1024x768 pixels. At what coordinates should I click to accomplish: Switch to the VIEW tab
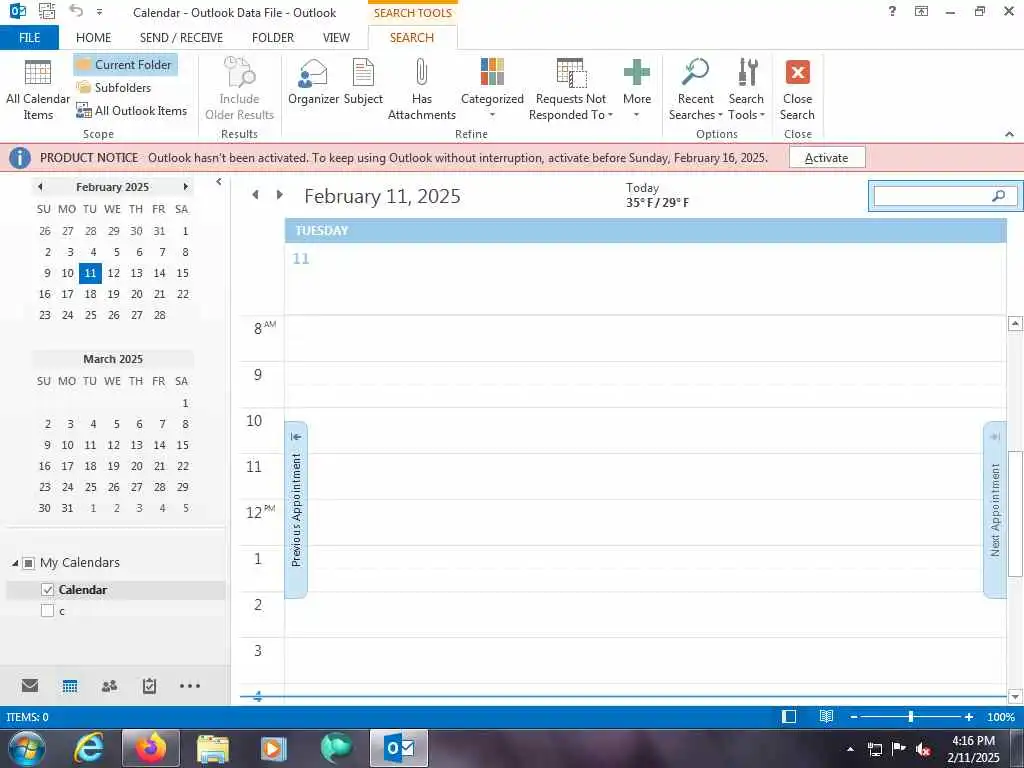pyautogui.click(x=336, y=38)
